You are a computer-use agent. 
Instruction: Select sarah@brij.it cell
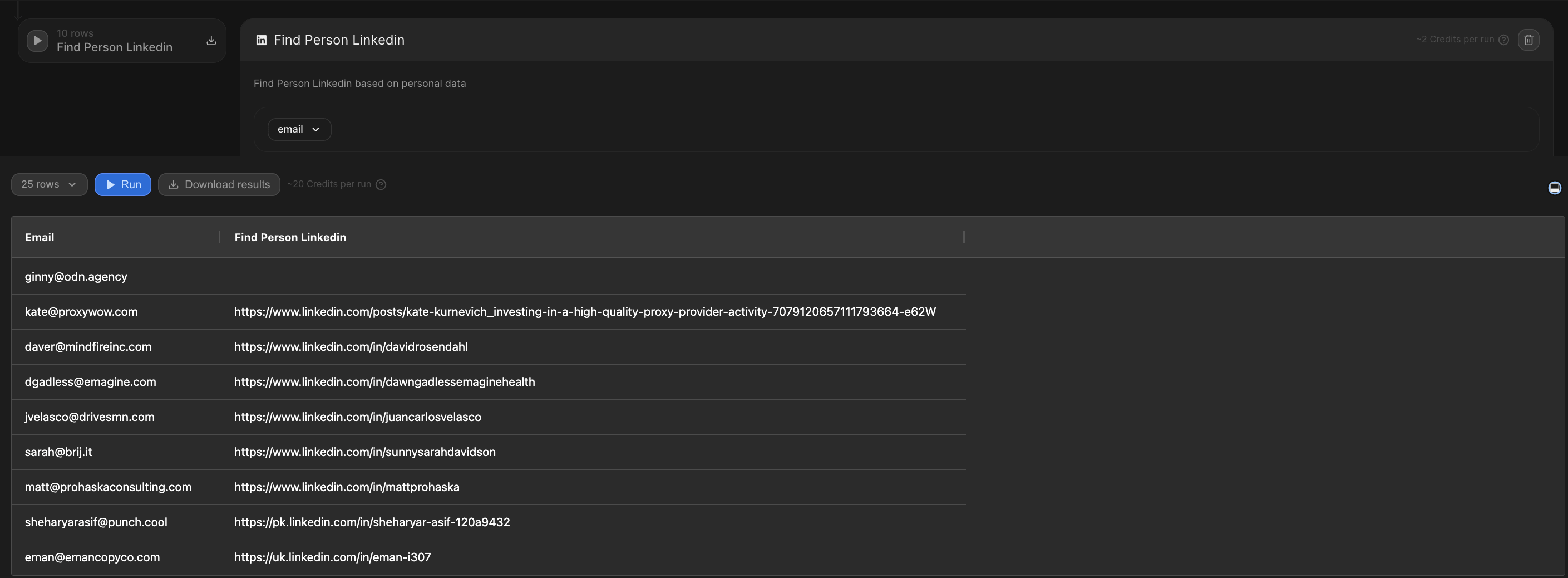[116, 452]
